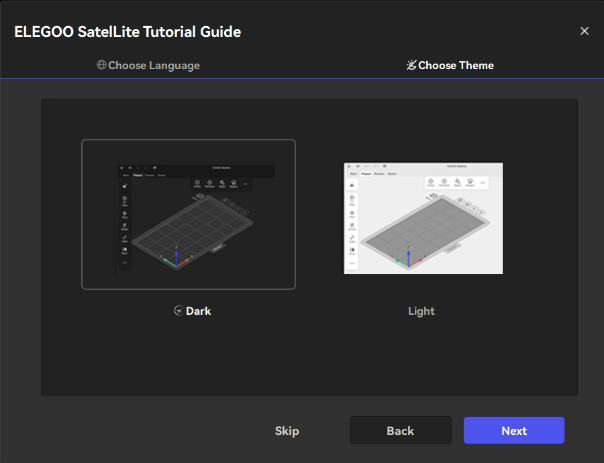Click the XYZ axis gizmo in Light preview
Viewport: 604px width, 463px height.
click(399, 260)
